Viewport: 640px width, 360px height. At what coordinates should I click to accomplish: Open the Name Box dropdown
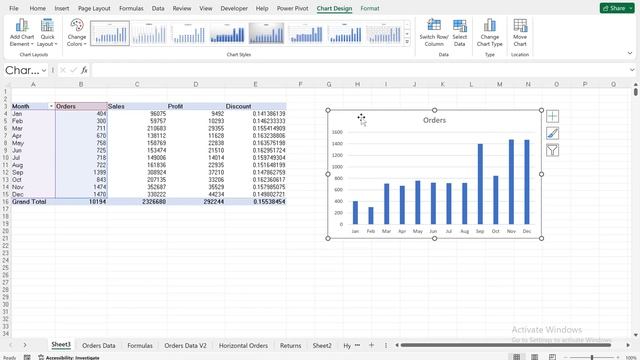(x=44, y=70)
